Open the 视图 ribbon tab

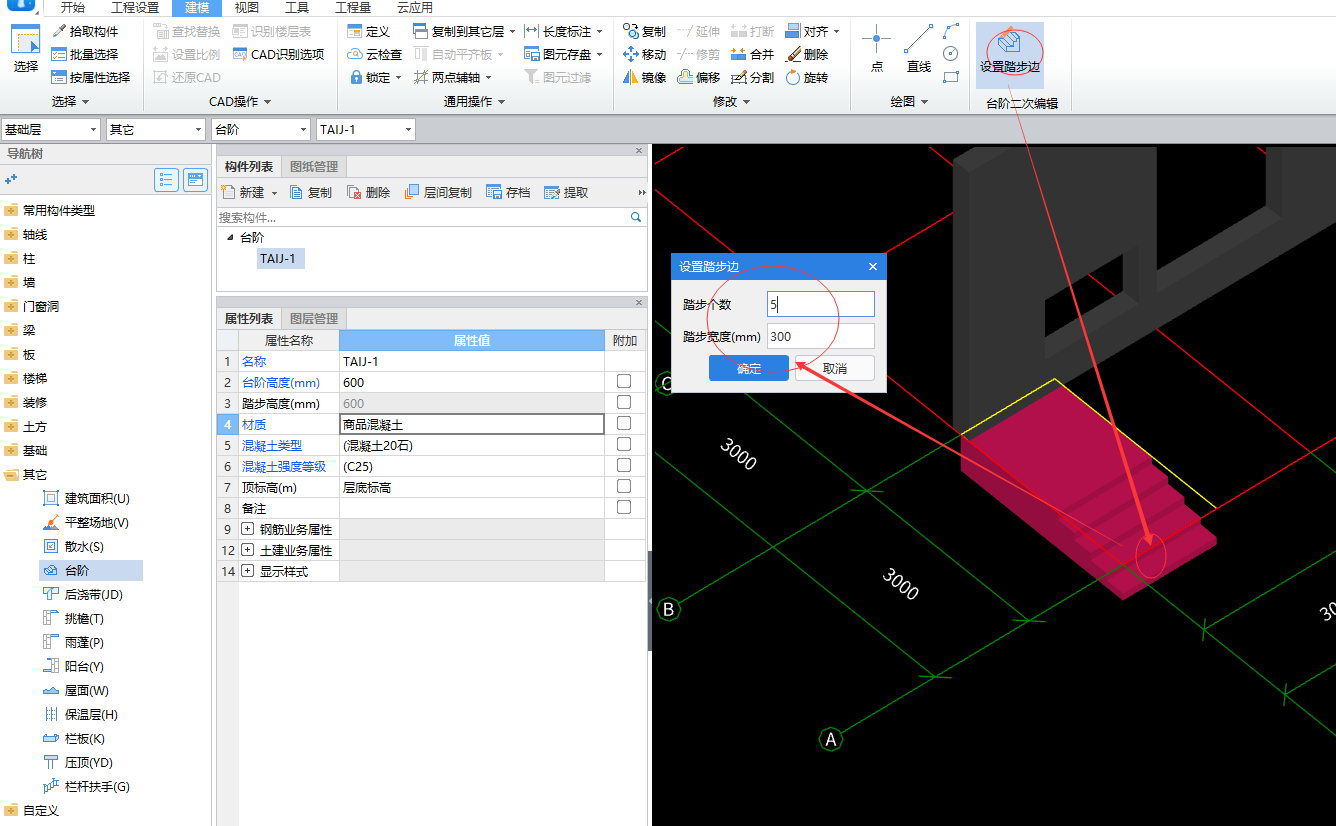point(246,7)
